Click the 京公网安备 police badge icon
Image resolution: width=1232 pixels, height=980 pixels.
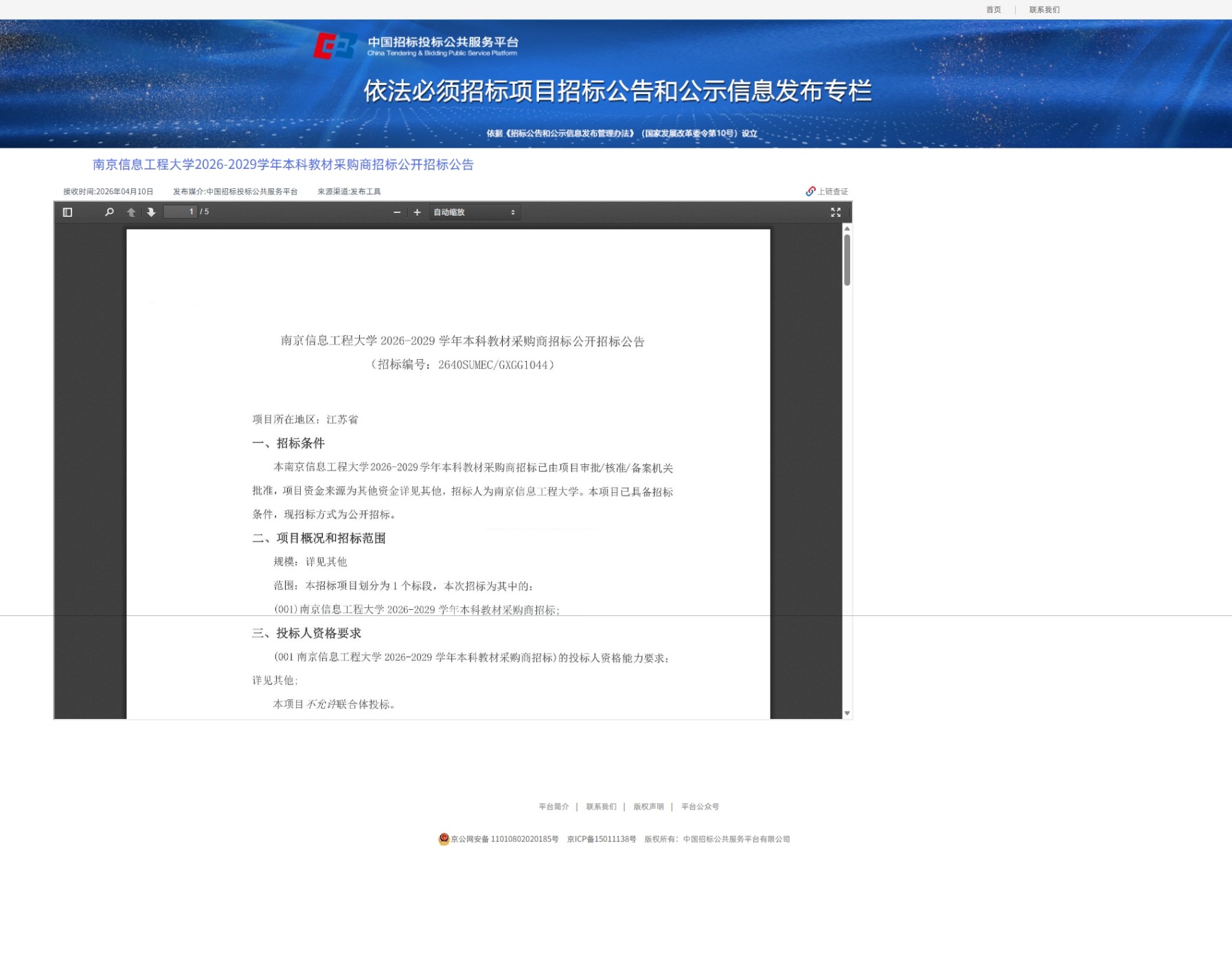coord(444,839)
